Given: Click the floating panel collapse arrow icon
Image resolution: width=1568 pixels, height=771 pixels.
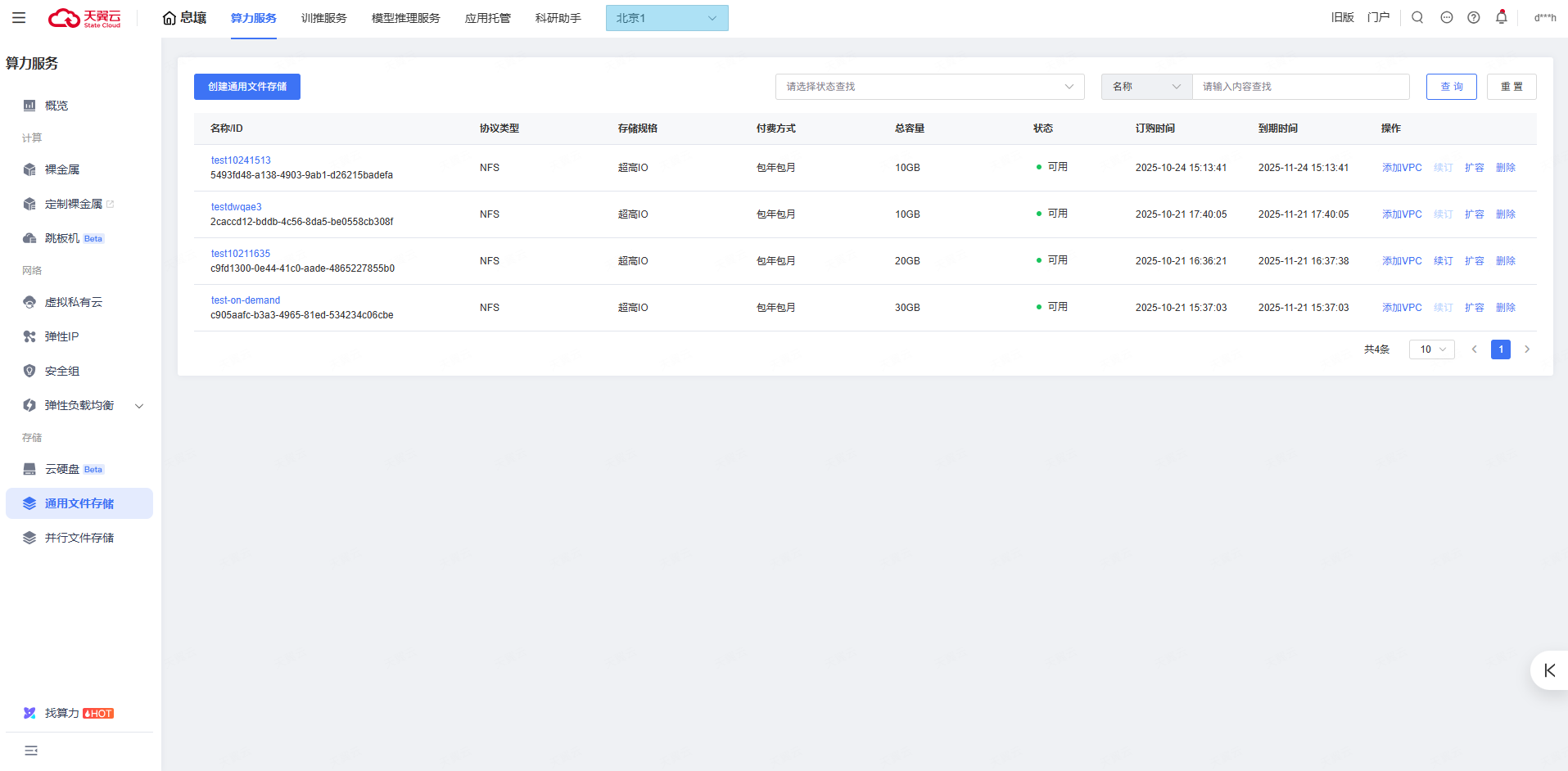Looking at the screenshot, I should click(x=1549, y=670).
